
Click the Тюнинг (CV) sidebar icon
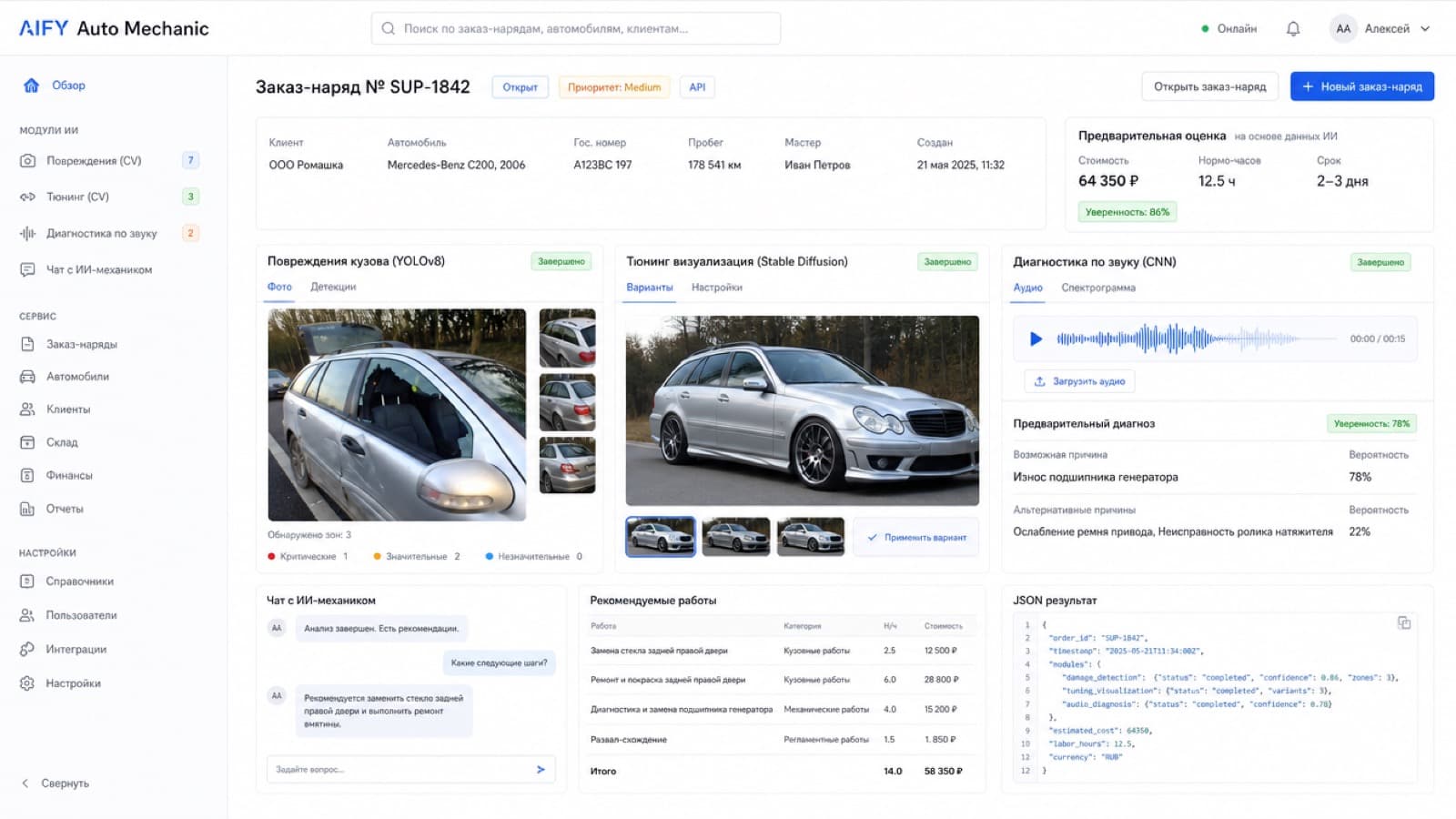pyautogui.click(x=27, y=197)
